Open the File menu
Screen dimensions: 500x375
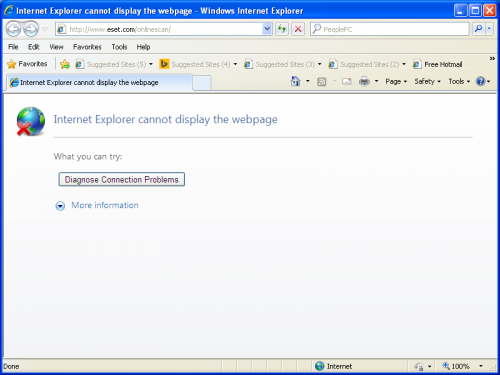(x=13, y=47)
